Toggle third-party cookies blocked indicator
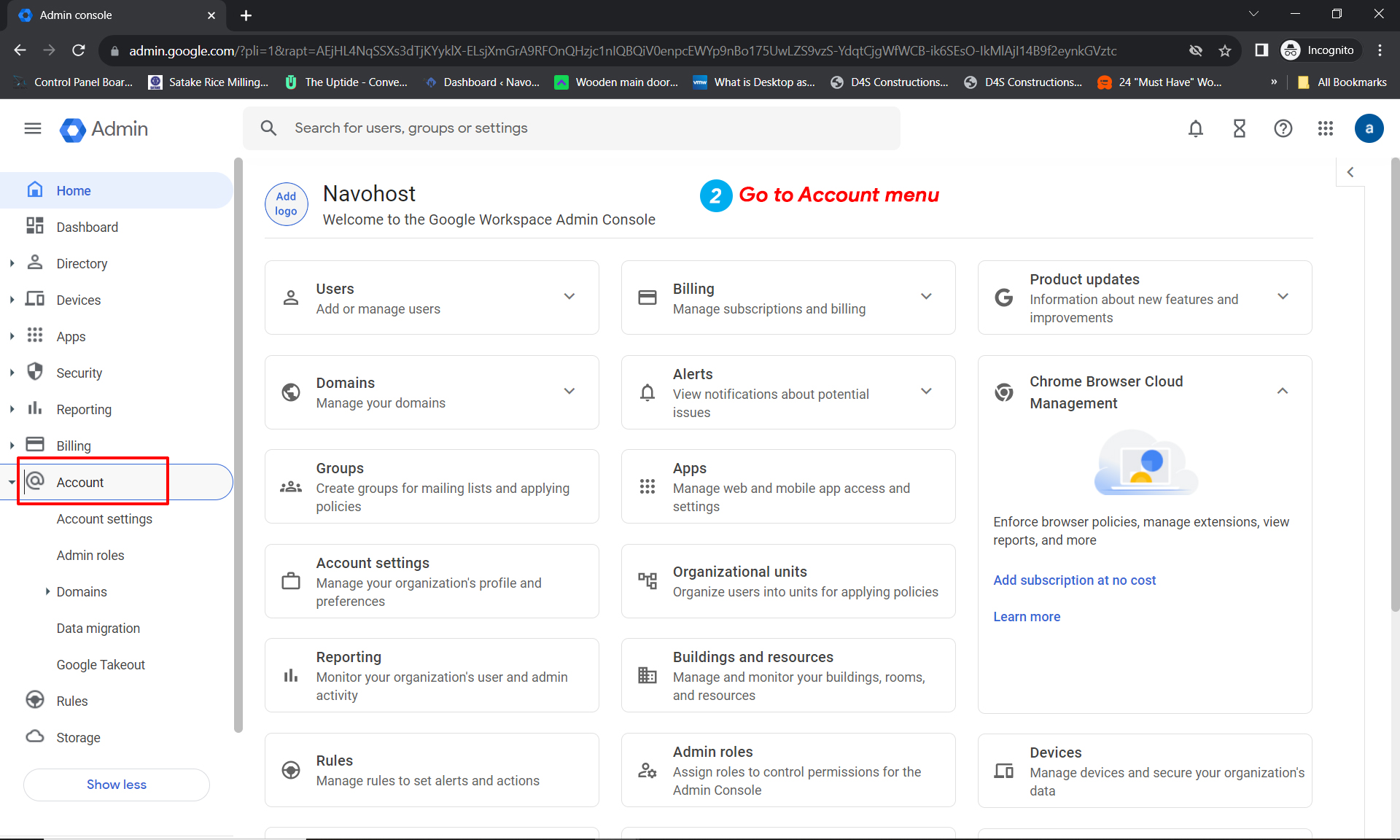This screenshot has width=1400, height=840. (x=1196, y=50)
